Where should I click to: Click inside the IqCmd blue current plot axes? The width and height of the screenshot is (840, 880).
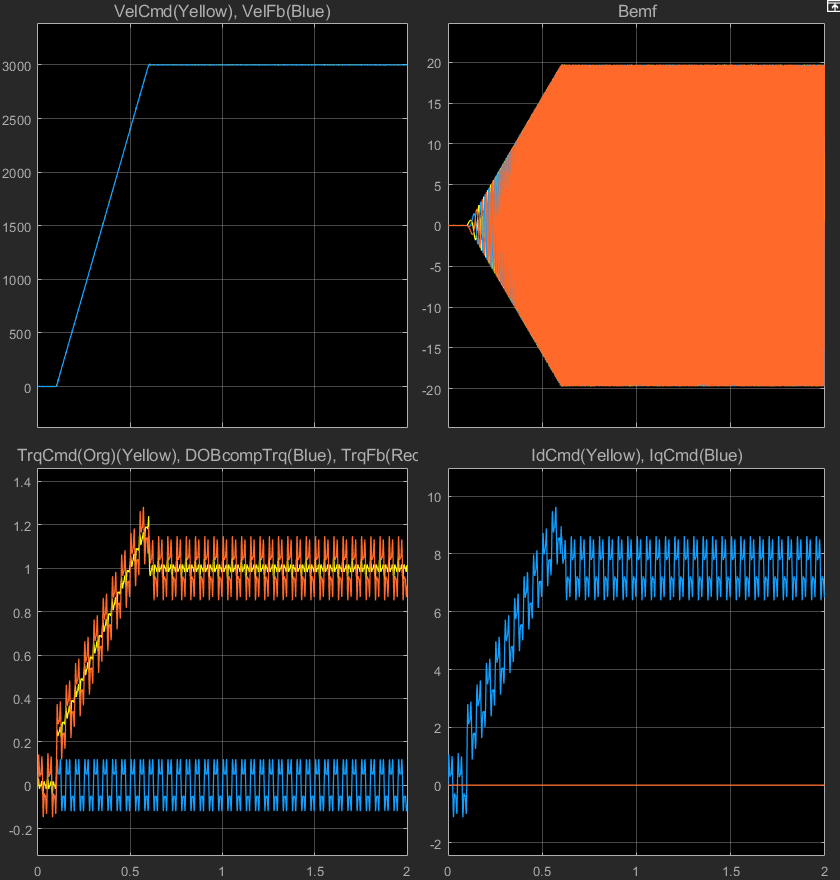coord(636,662)
